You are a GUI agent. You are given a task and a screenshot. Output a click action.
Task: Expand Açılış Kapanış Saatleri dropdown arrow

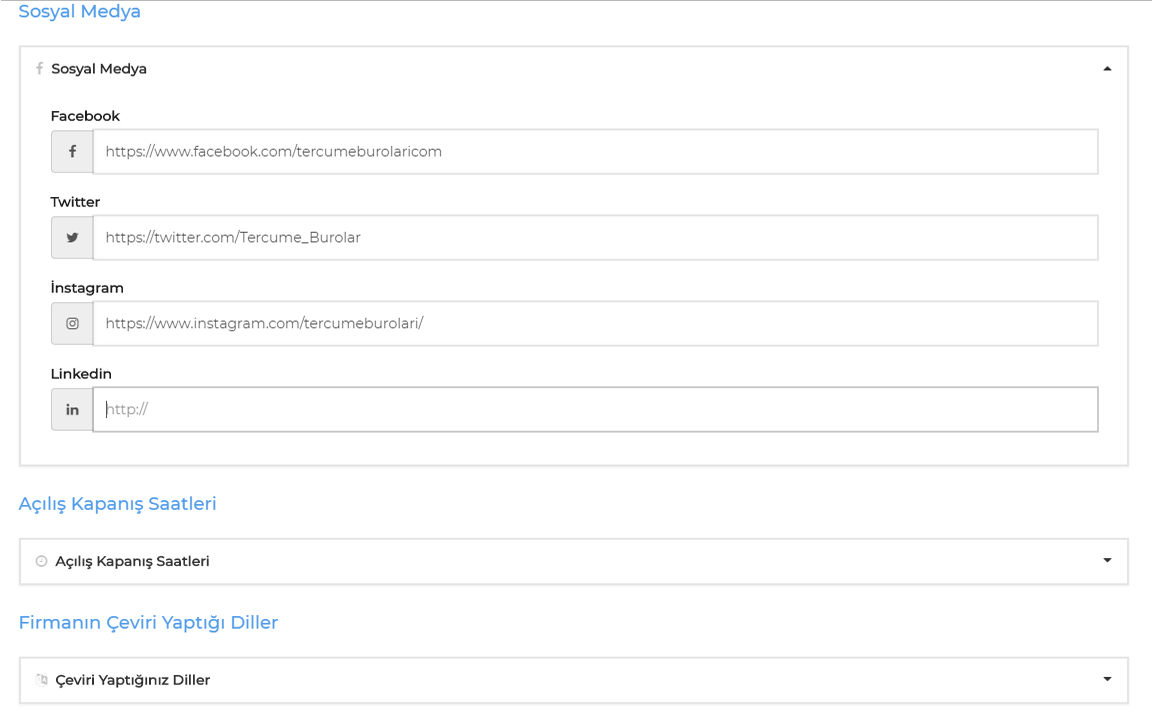[1107, 561]
